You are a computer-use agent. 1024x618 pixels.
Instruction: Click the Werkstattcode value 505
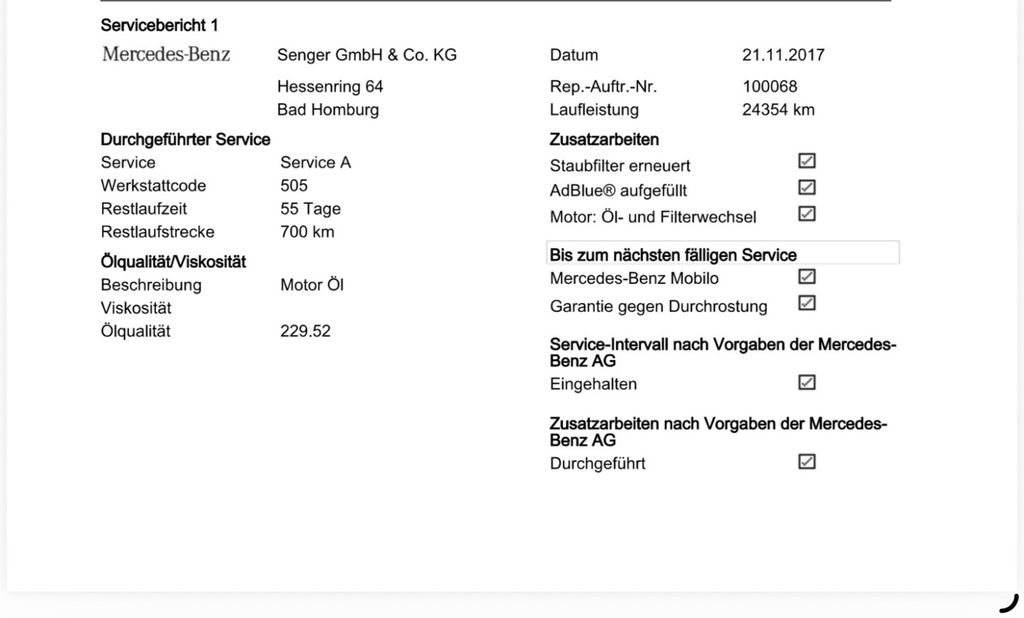294,186
